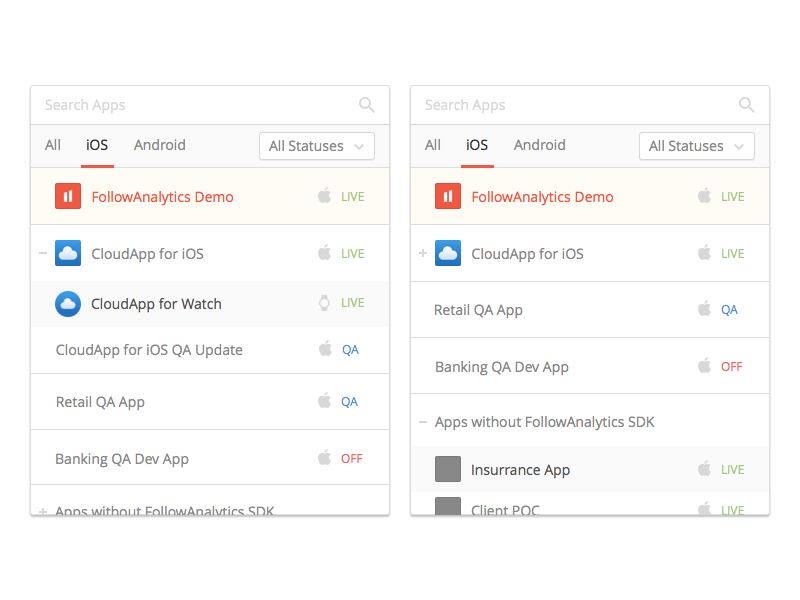This screenshot has width=800, height=600.
Task: Click the search magnifier in left panel
Action: coord(366,105)
